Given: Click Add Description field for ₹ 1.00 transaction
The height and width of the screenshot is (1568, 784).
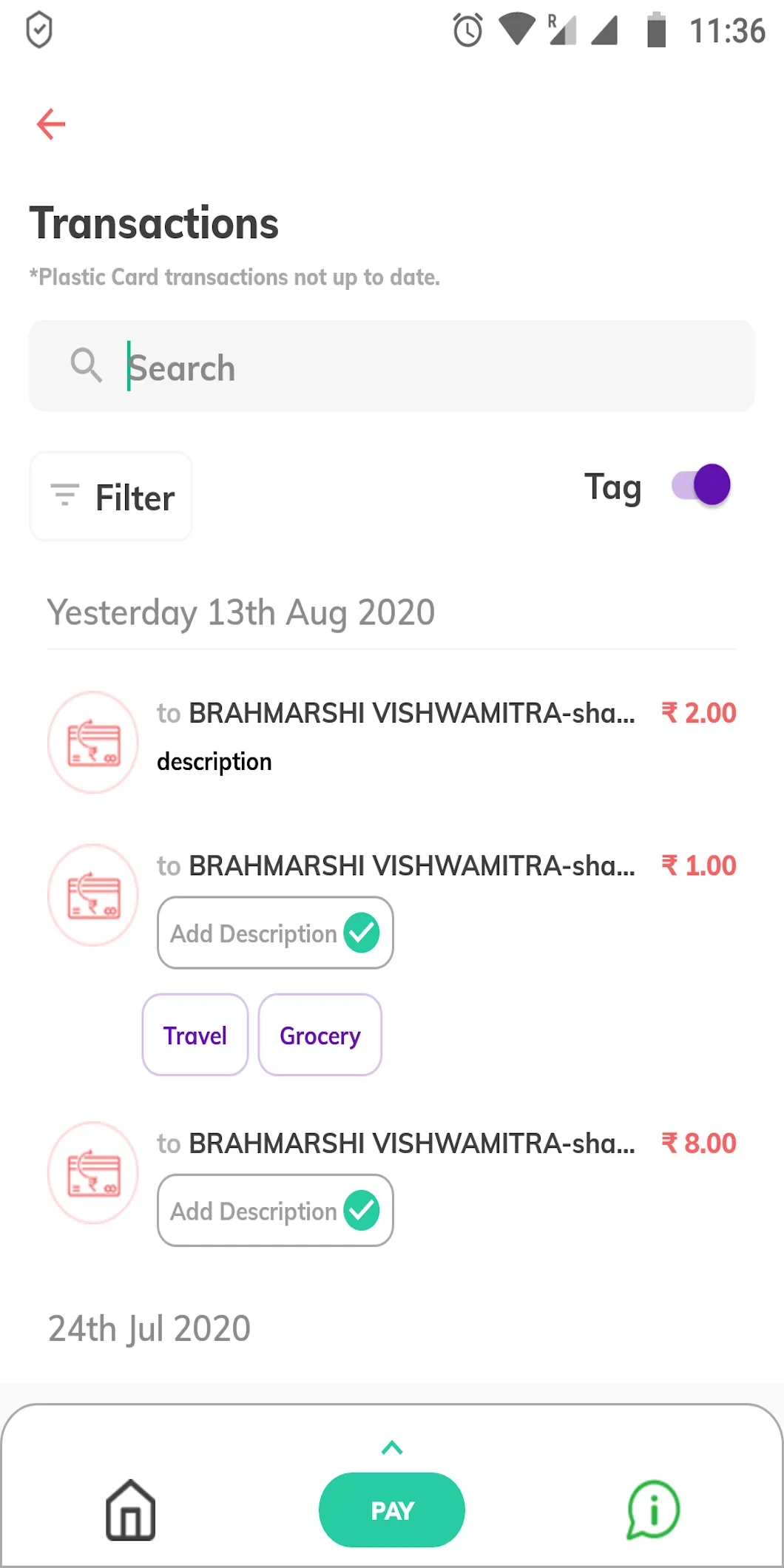Looking at the screenshot, I should 253,933.
